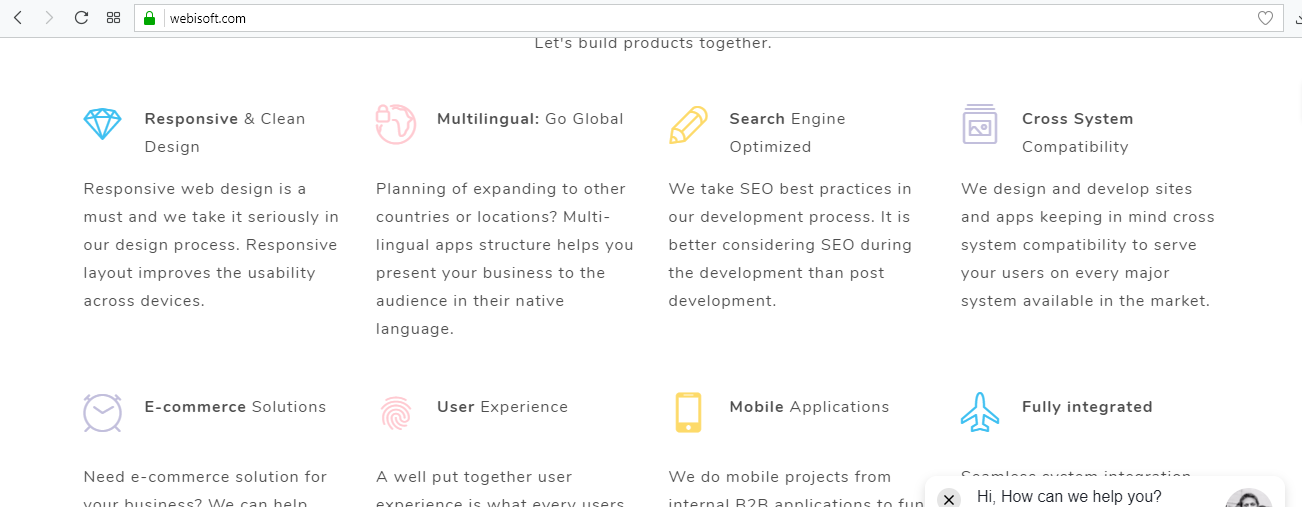Click the purple Cross System Compatibility icon
Image resolution: width=1302 pixels, height=507 pixels.
click(x=980, y=124)
